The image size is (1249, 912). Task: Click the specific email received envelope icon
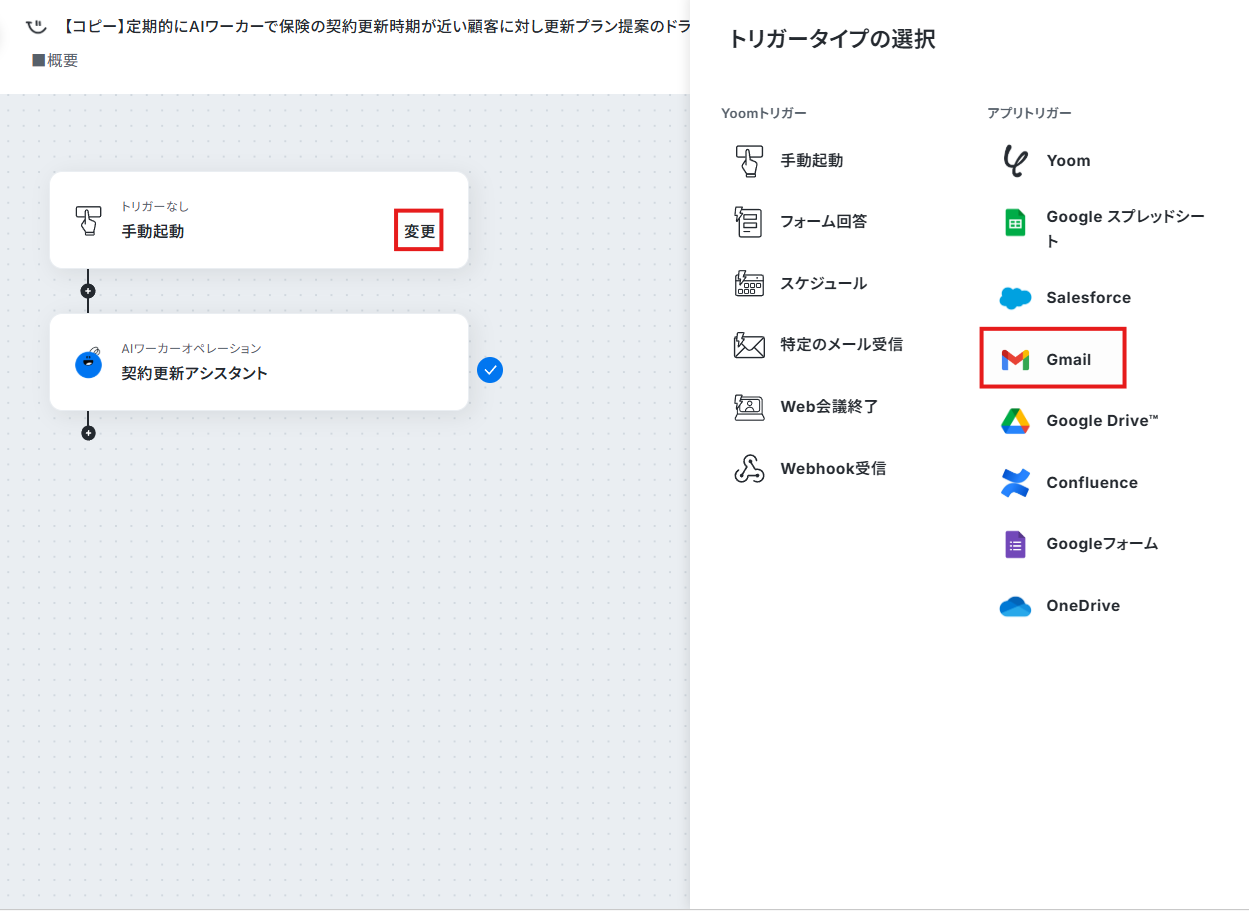coord(749,345)
